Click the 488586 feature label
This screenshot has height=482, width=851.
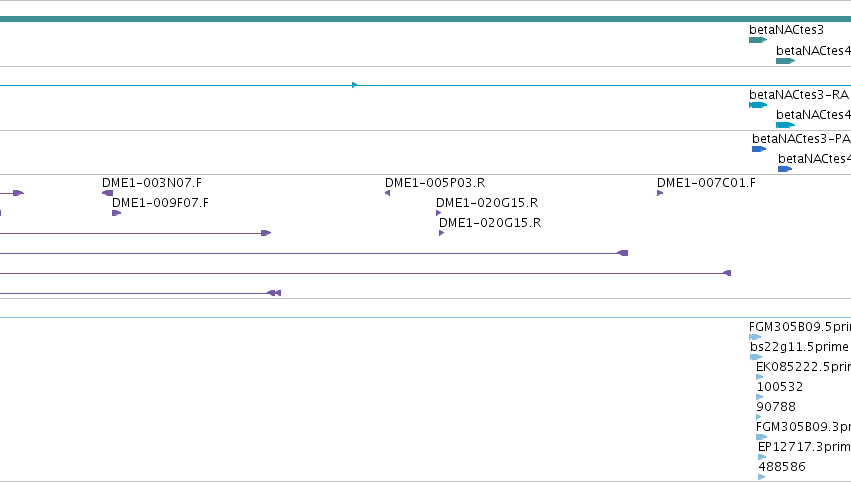782,467
